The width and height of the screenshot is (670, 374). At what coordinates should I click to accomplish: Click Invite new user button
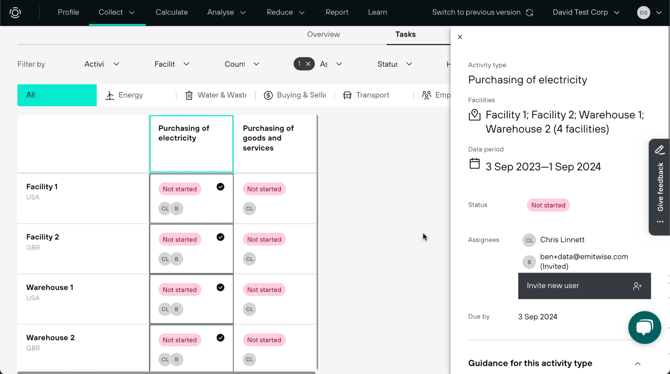click(585, 286)
